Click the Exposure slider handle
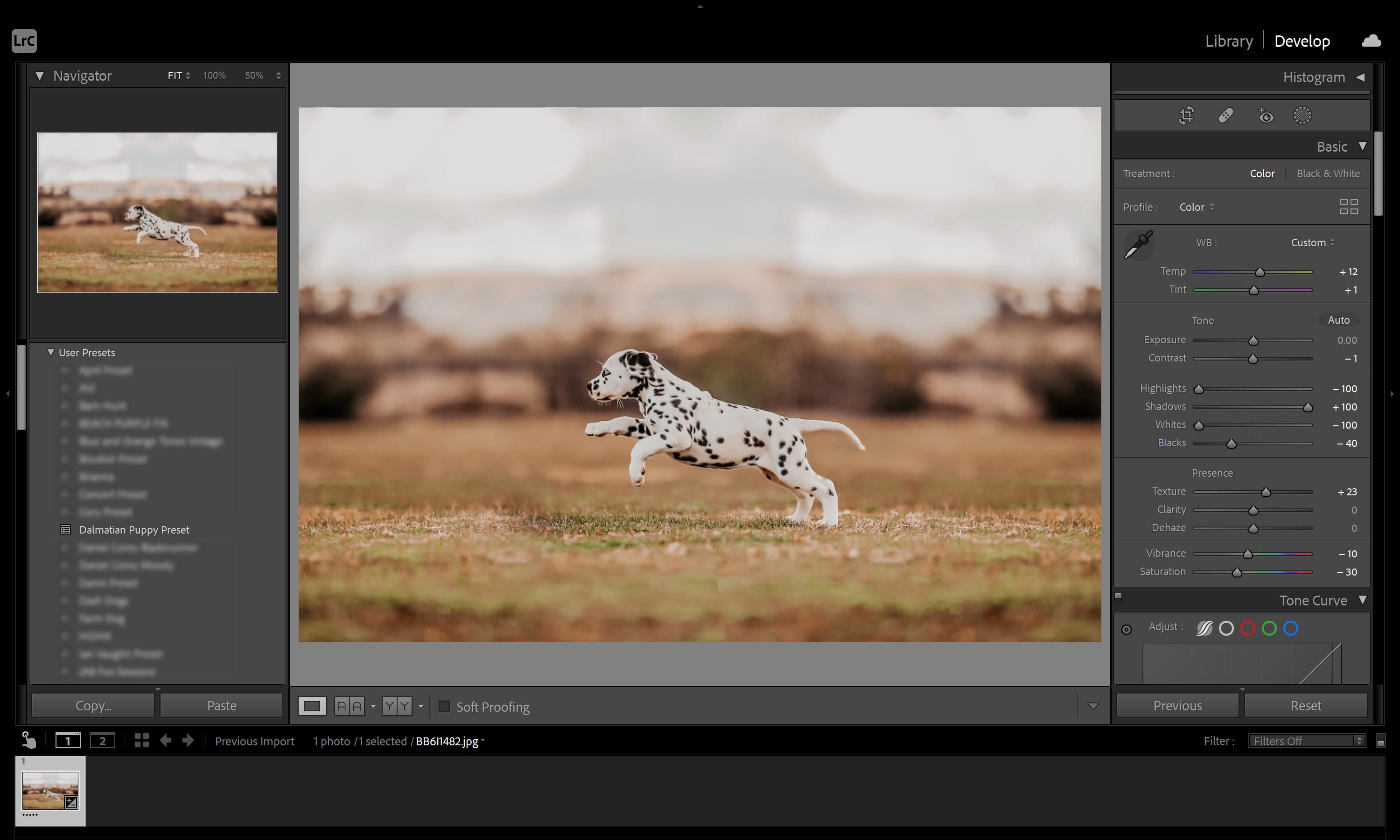Viewport: 1400px width, 840px height. click(x=1253, y=340)
